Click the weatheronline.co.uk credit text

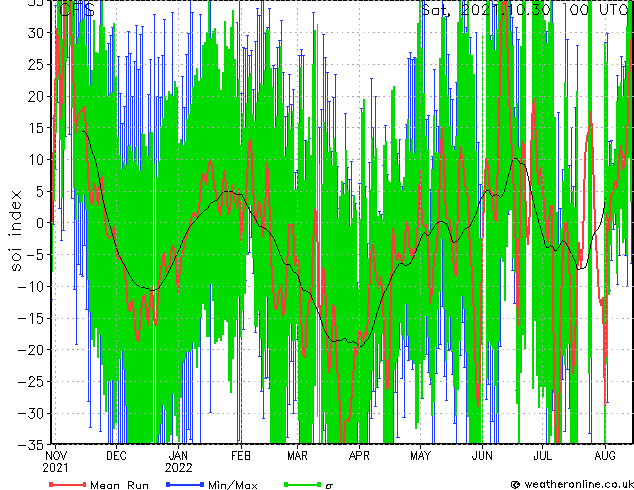(572, 484)
